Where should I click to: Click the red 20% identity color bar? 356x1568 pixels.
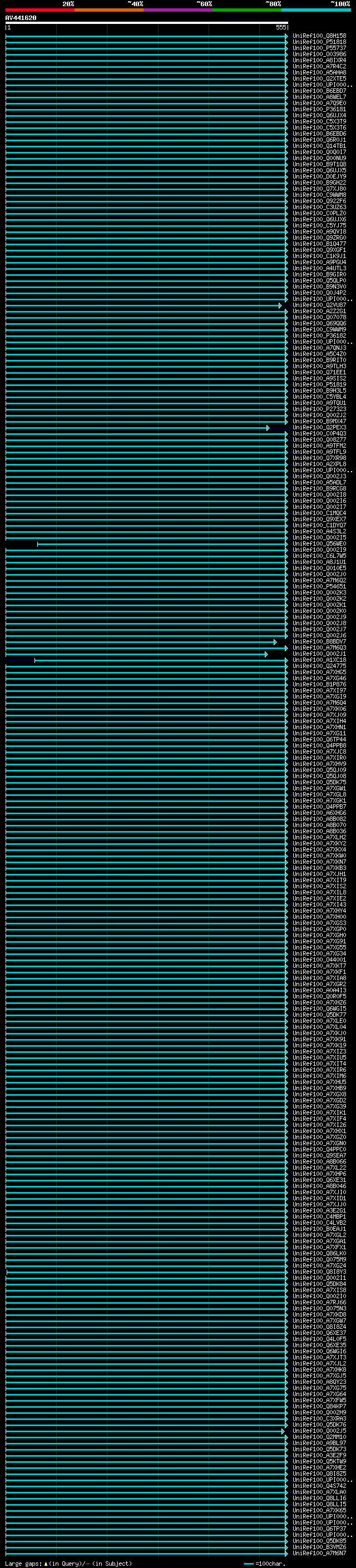tap(40, 10)
